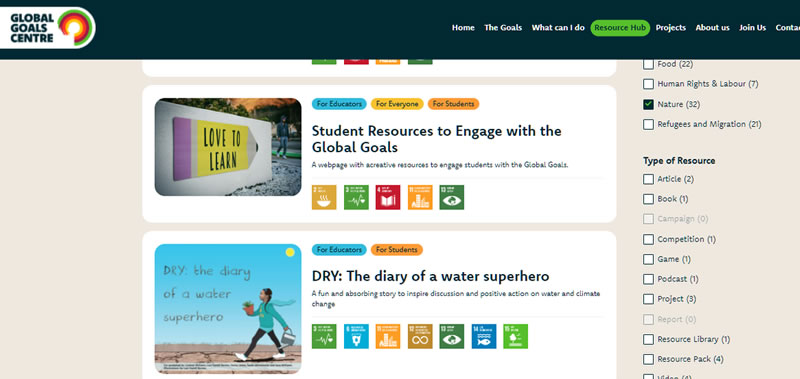Click SDG 3 Good Health icon in DRY diary card
The width and height of the screenshot is (800, 379).
pyautogui.click(x=324, y=336)
